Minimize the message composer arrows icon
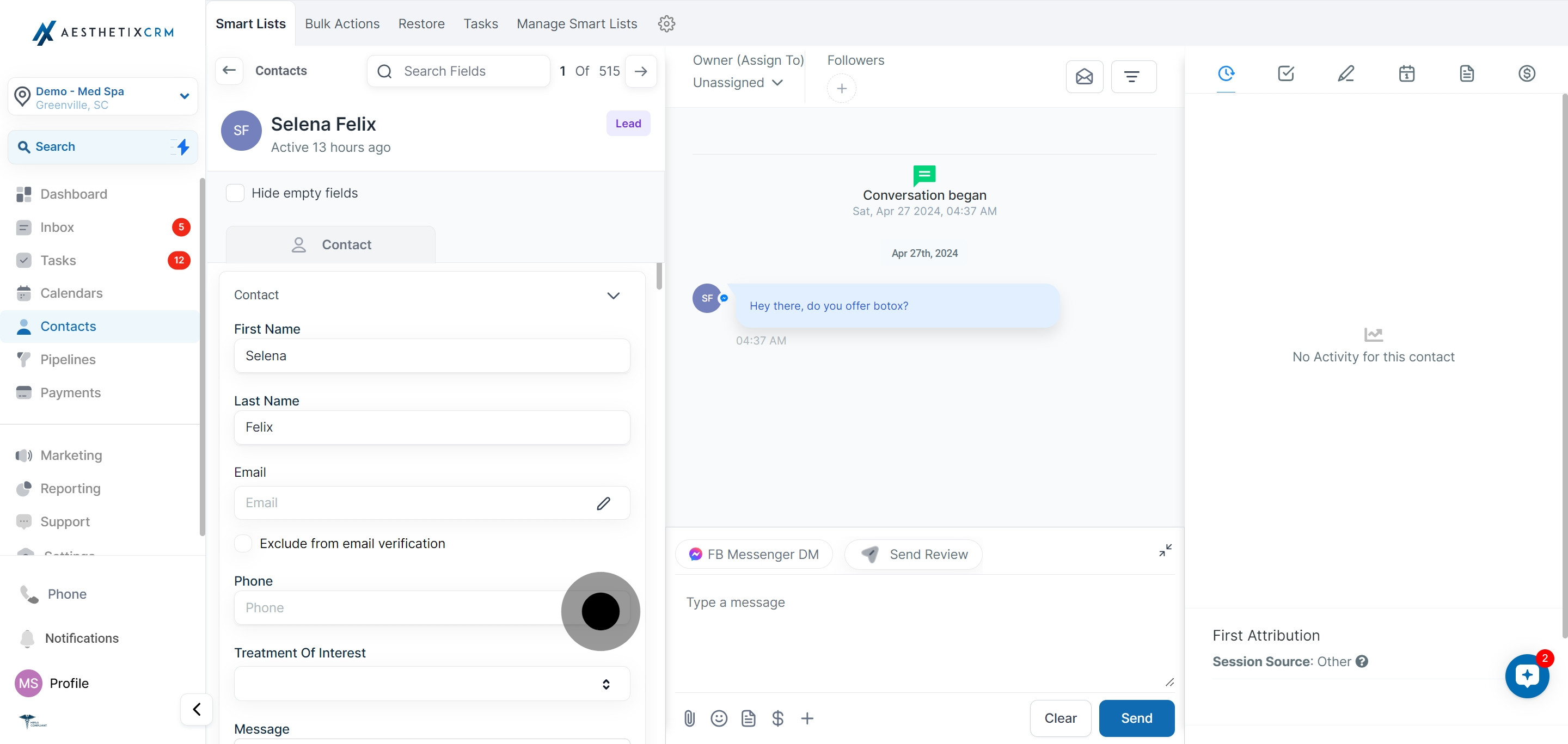The width and height of the screenshot is (1568, 744). (x=1165, y=550)
